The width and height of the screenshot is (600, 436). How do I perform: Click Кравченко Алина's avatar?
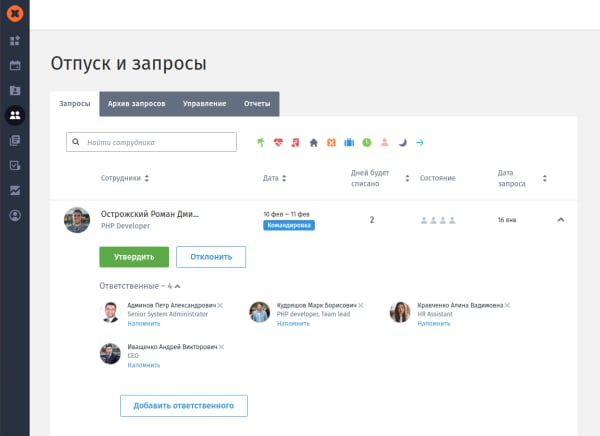point(400,312)
